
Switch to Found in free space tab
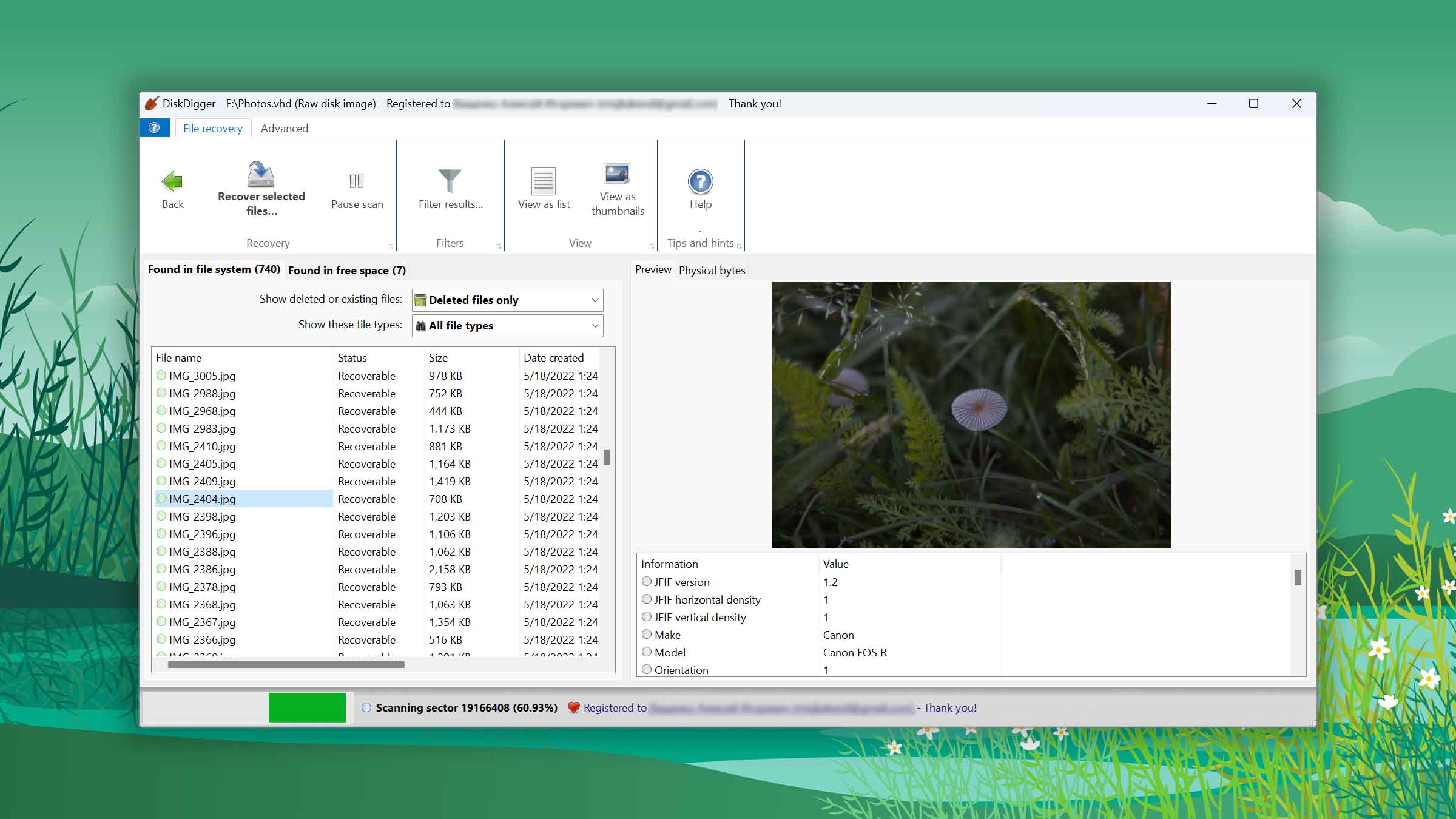[346, 271]
